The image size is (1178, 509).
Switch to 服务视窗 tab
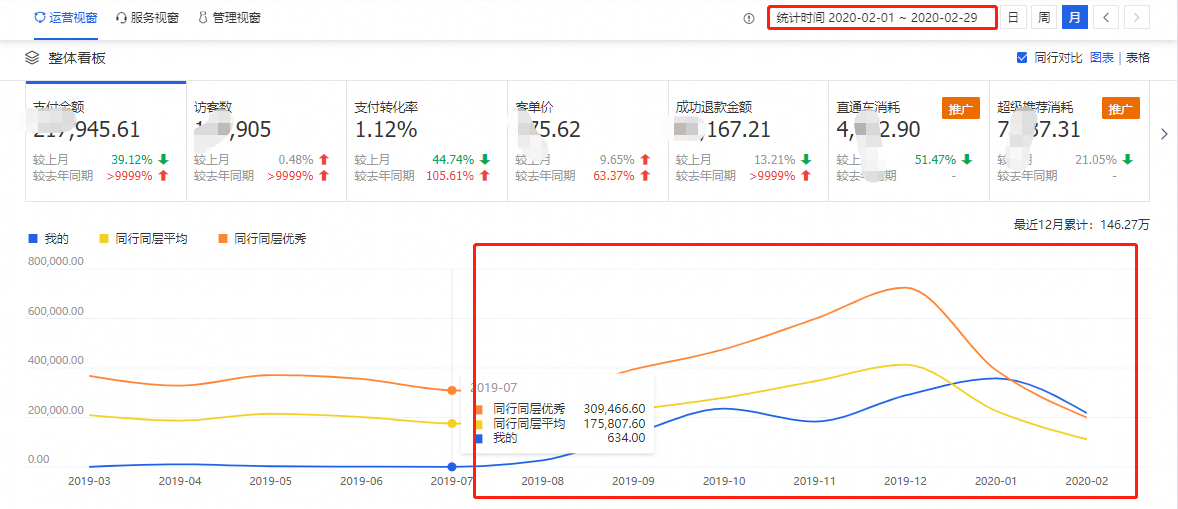(x=154, y=18)
